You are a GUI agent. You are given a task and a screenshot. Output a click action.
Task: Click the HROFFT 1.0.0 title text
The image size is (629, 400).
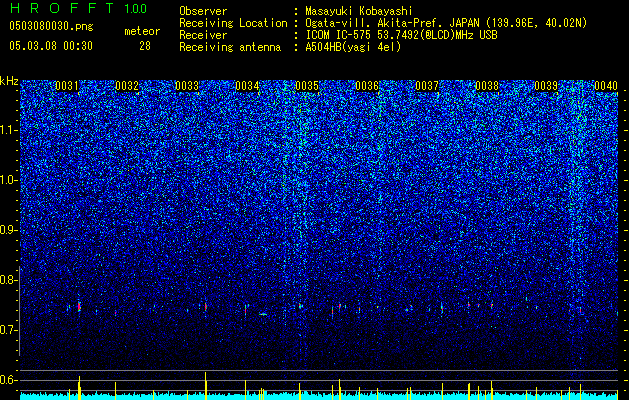tap(78, 8)
